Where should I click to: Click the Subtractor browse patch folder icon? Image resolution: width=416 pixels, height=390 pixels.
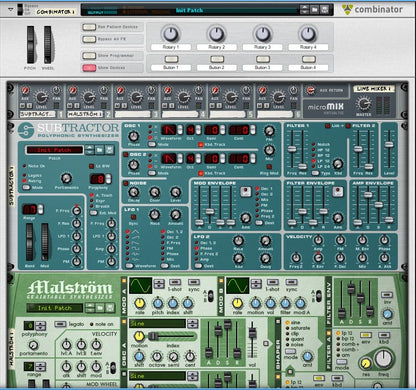tap(100, 150)
